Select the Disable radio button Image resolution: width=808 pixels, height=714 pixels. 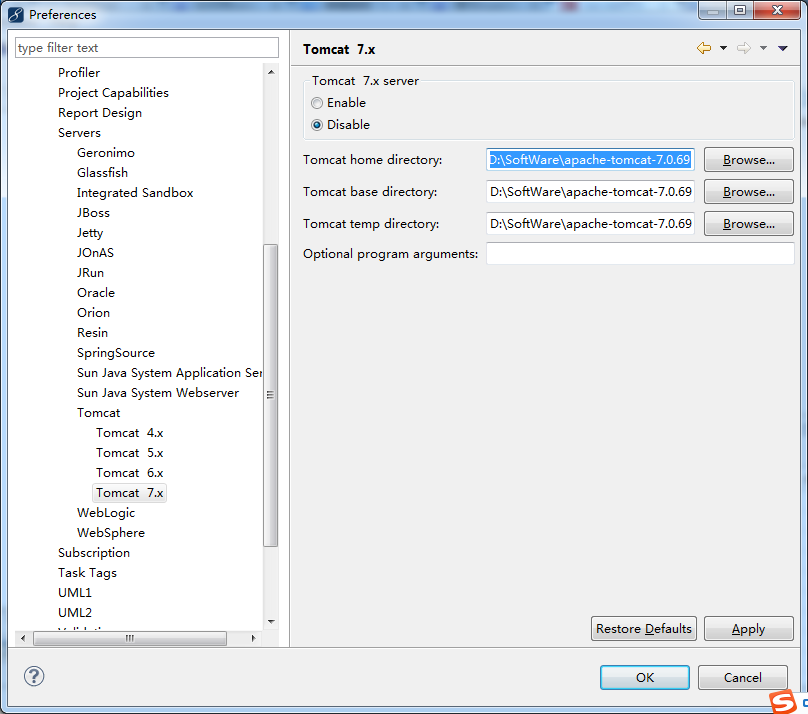tap(317, 125)
